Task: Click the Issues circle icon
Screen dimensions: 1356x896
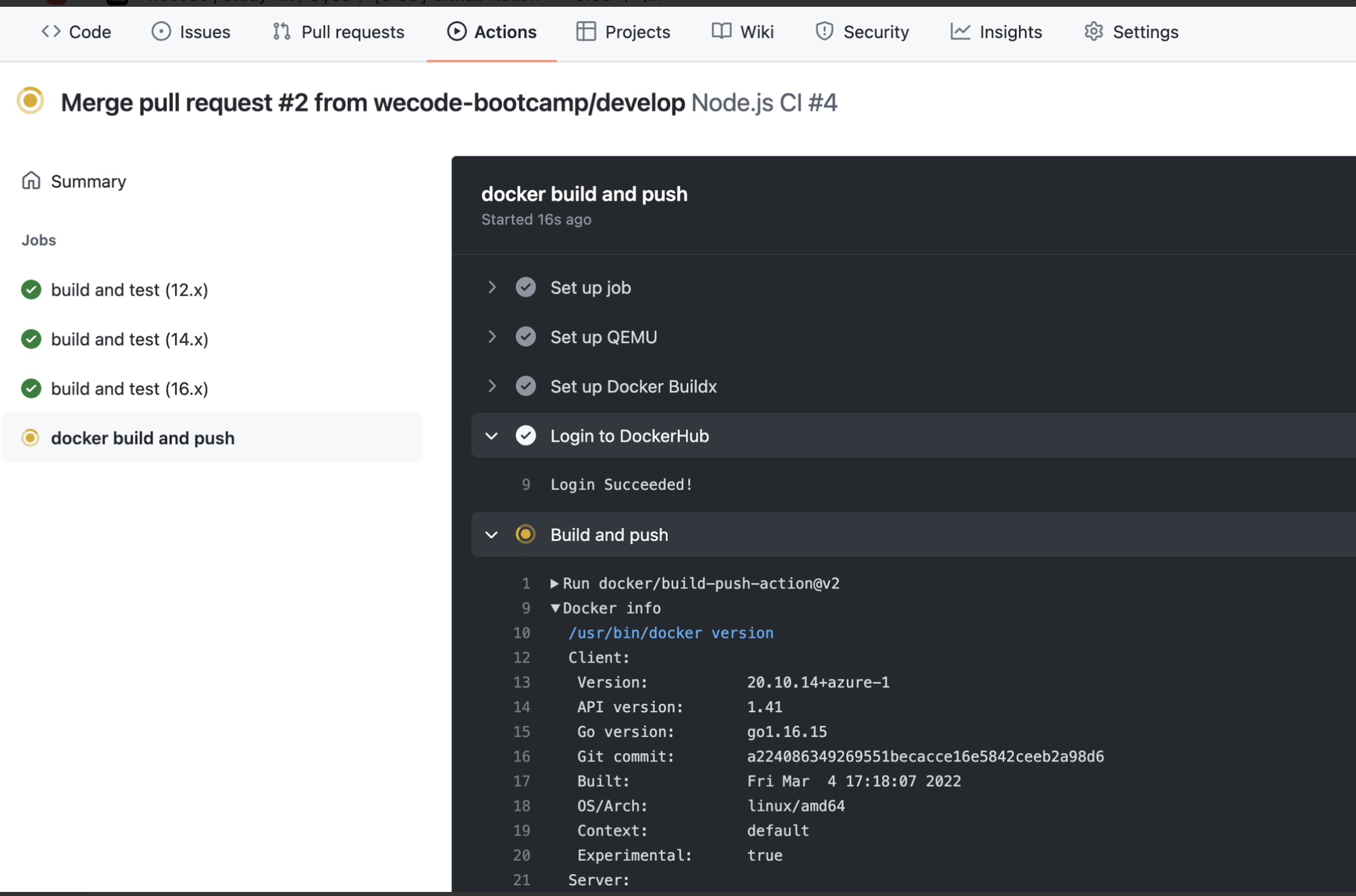Action: tap(161, 31)
